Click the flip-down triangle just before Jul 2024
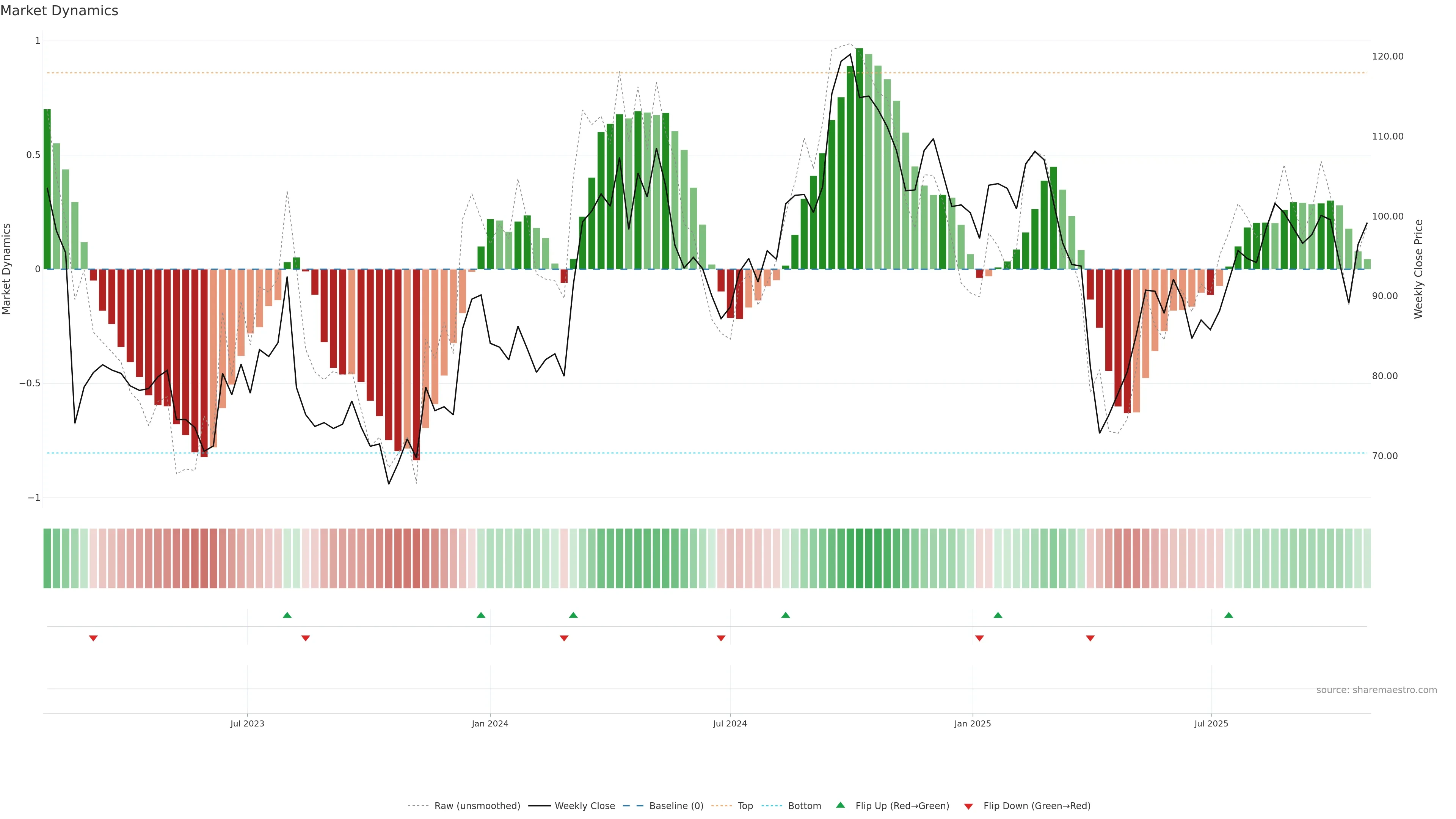The height and width of the screenshot is (819, 1456). click(721, 638)
